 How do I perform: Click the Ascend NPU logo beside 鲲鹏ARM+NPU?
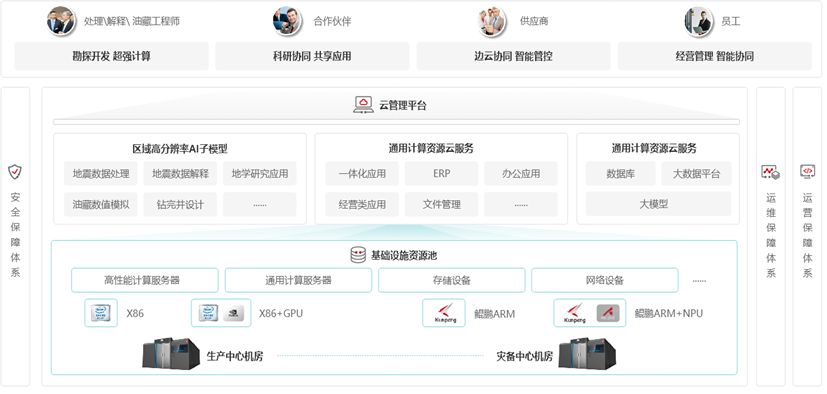coord(608,313)
